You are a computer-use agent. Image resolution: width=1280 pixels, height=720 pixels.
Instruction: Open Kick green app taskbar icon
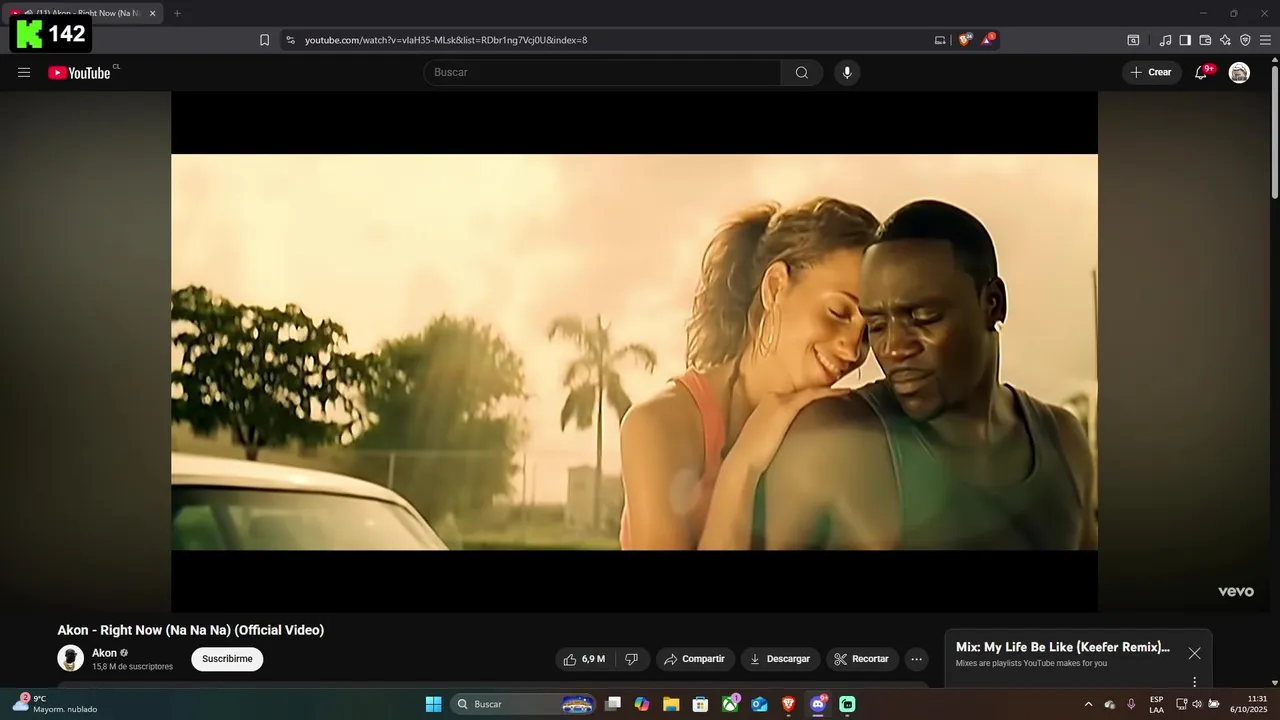click(847, 704)
